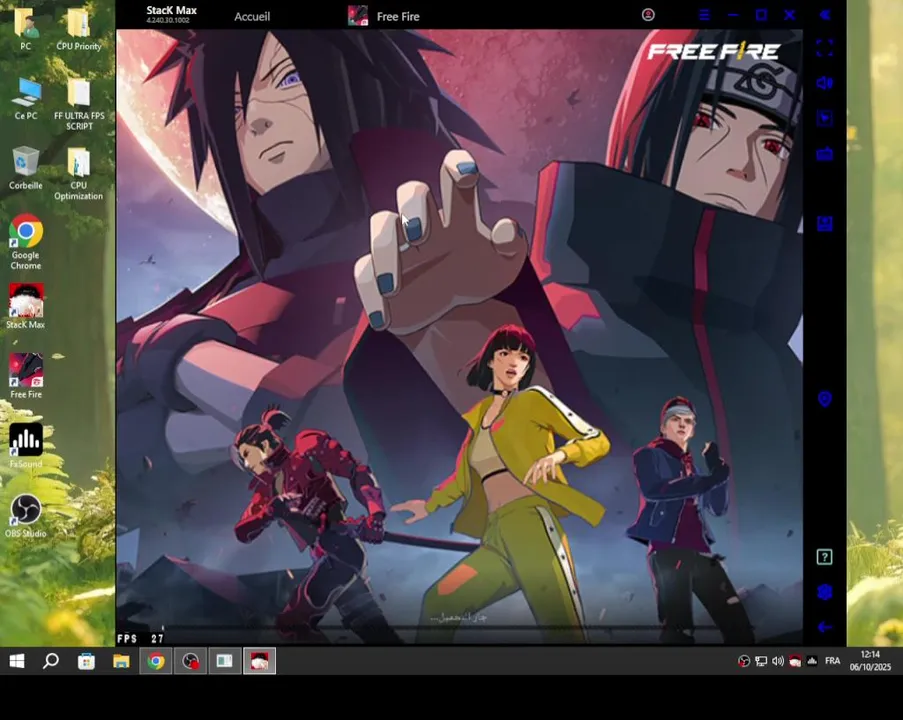Open the CPU Optimization folder
The width and height of the screenshot is (903, 720).
coord(78,173)
